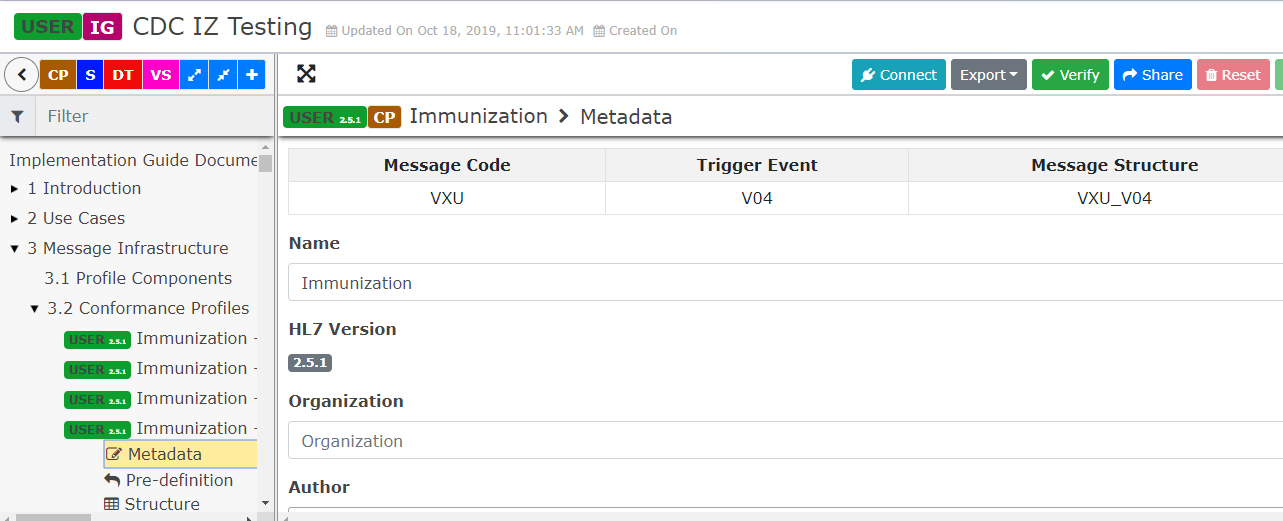Collapse sidebar with the back chevron button
The height and width of the screenshot is (521, 1283).
[21, 74]
